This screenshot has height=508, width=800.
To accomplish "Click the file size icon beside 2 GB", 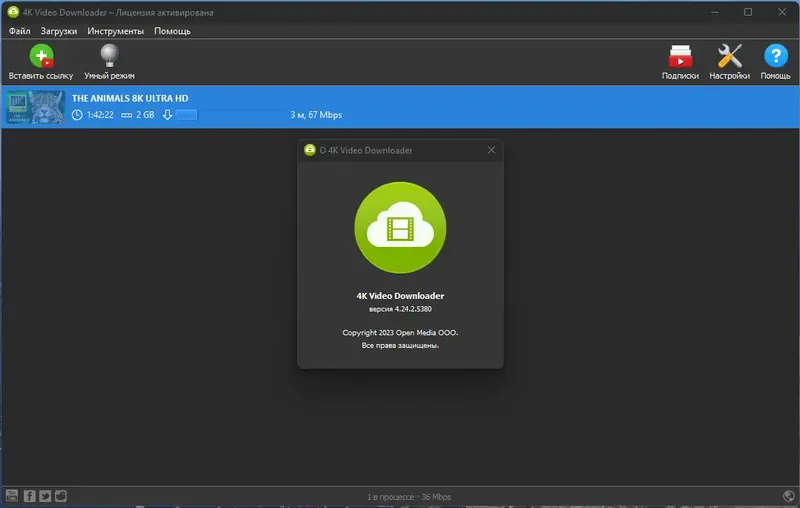I will point(127,115).
